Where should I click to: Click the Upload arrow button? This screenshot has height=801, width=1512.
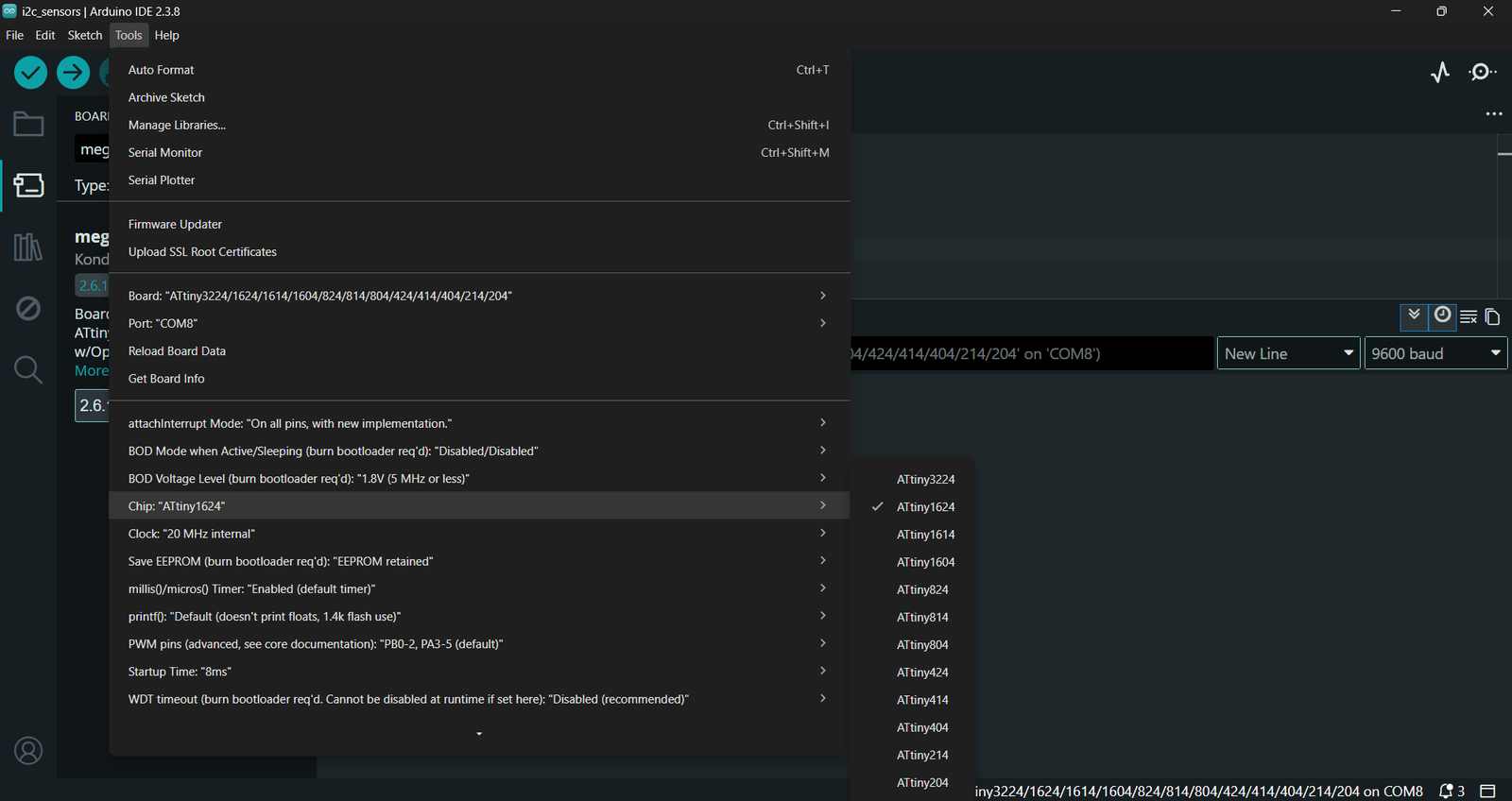click(73, 73)
